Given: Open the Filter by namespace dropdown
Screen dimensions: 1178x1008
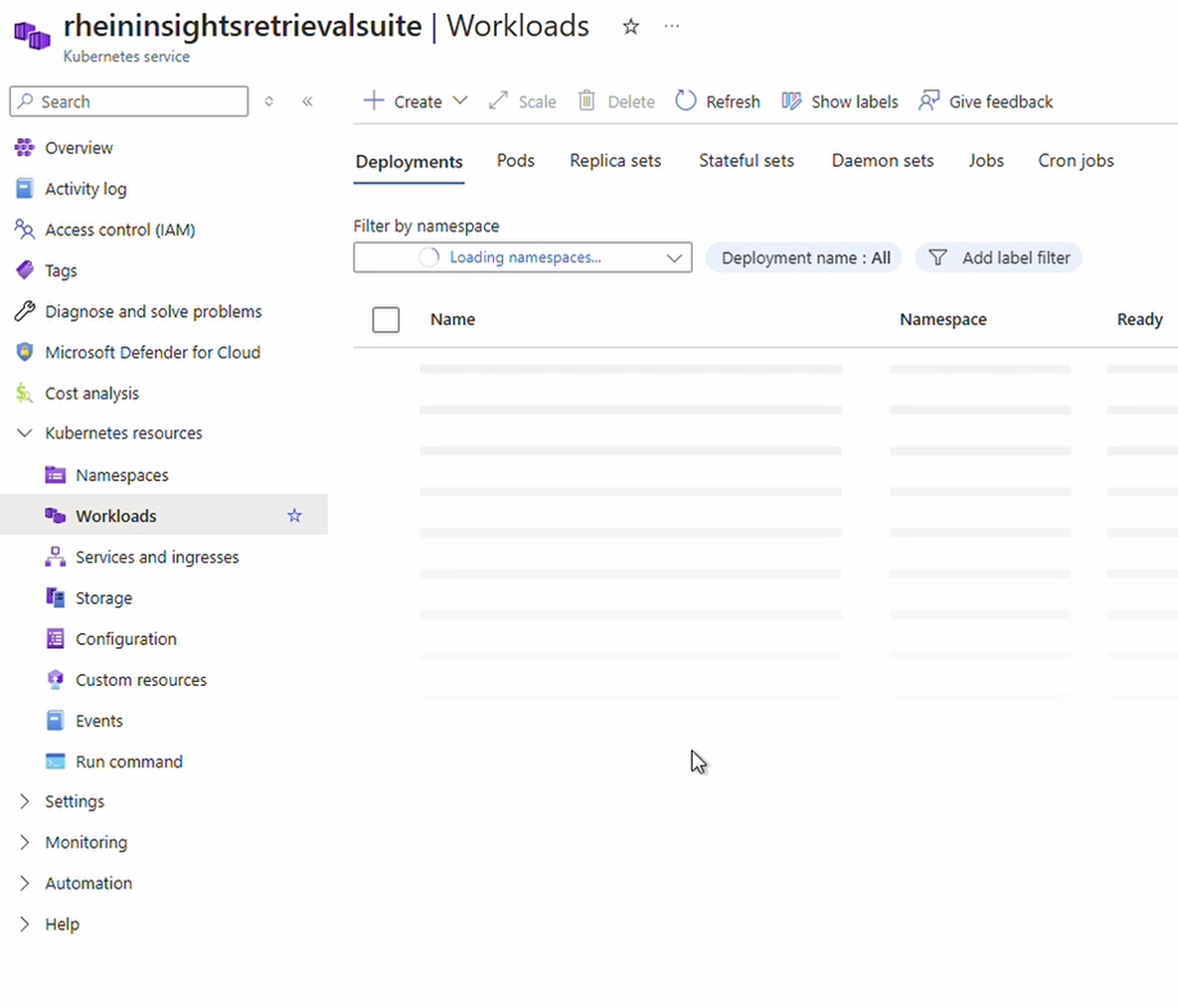Looking at the screenshot, I should (523, 257).
